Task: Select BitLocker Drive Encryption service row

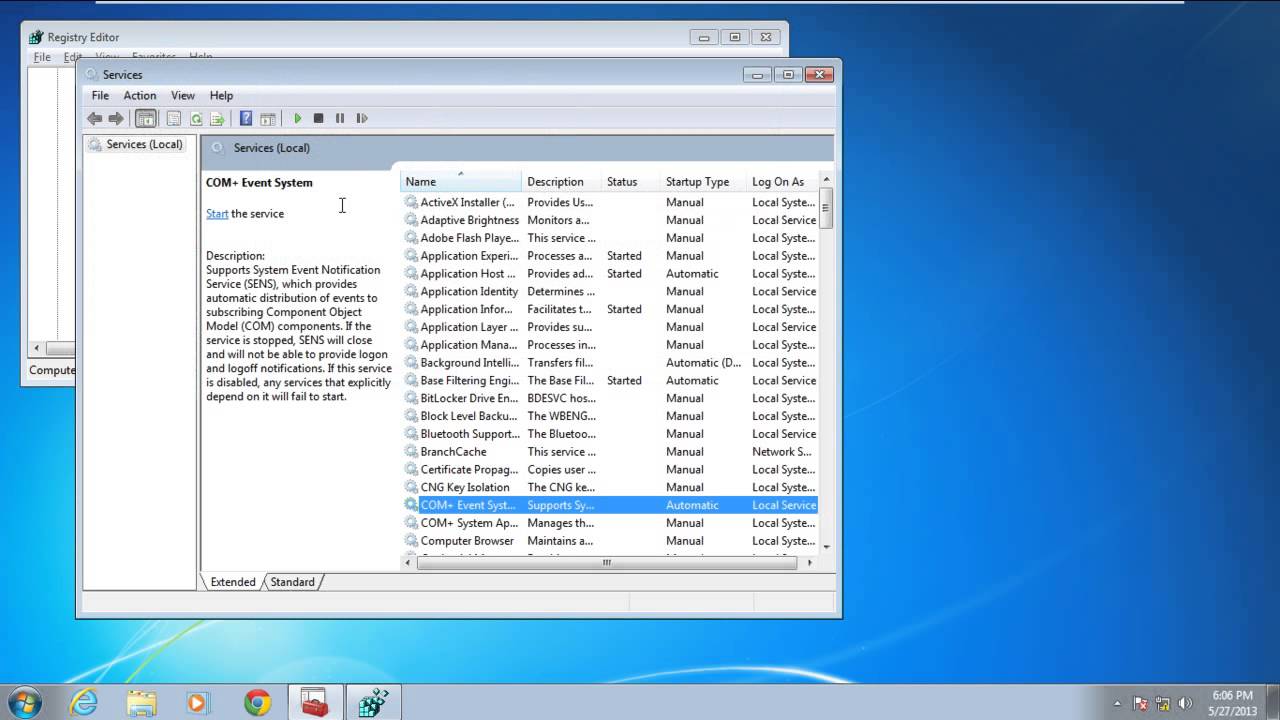Action: click(x=610, y=398)
